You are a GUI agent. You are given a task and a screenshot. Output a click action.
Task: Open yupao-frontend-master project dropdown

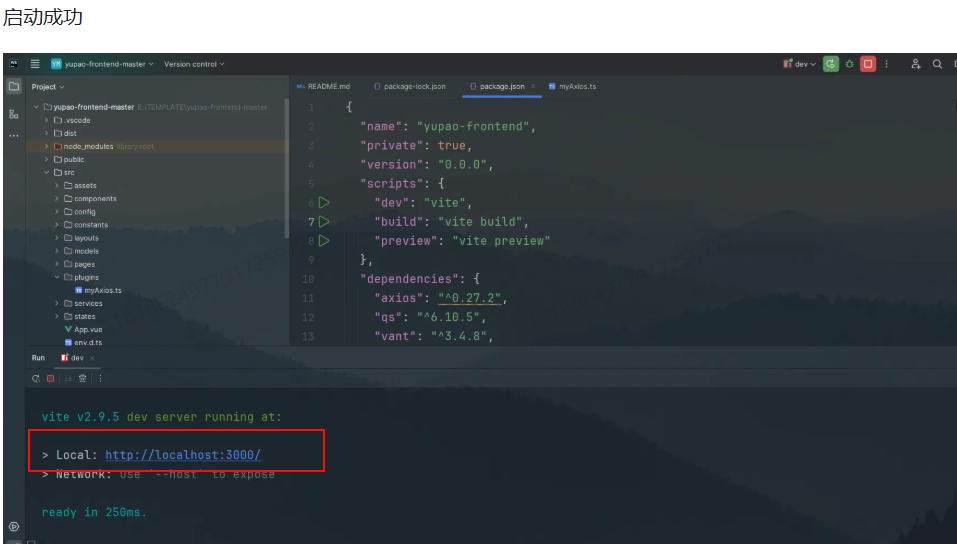coord(103,63)
